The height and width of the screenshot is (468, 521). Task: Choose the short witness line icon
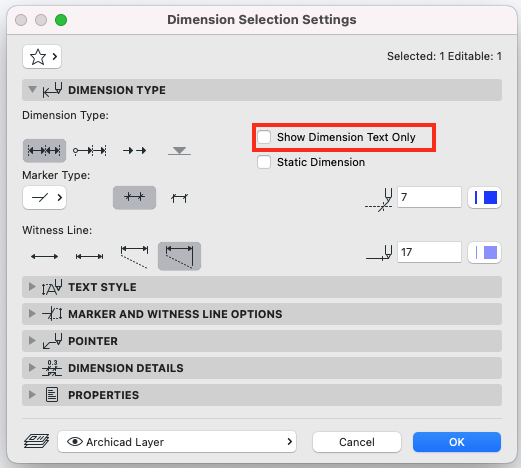[89, 256]
